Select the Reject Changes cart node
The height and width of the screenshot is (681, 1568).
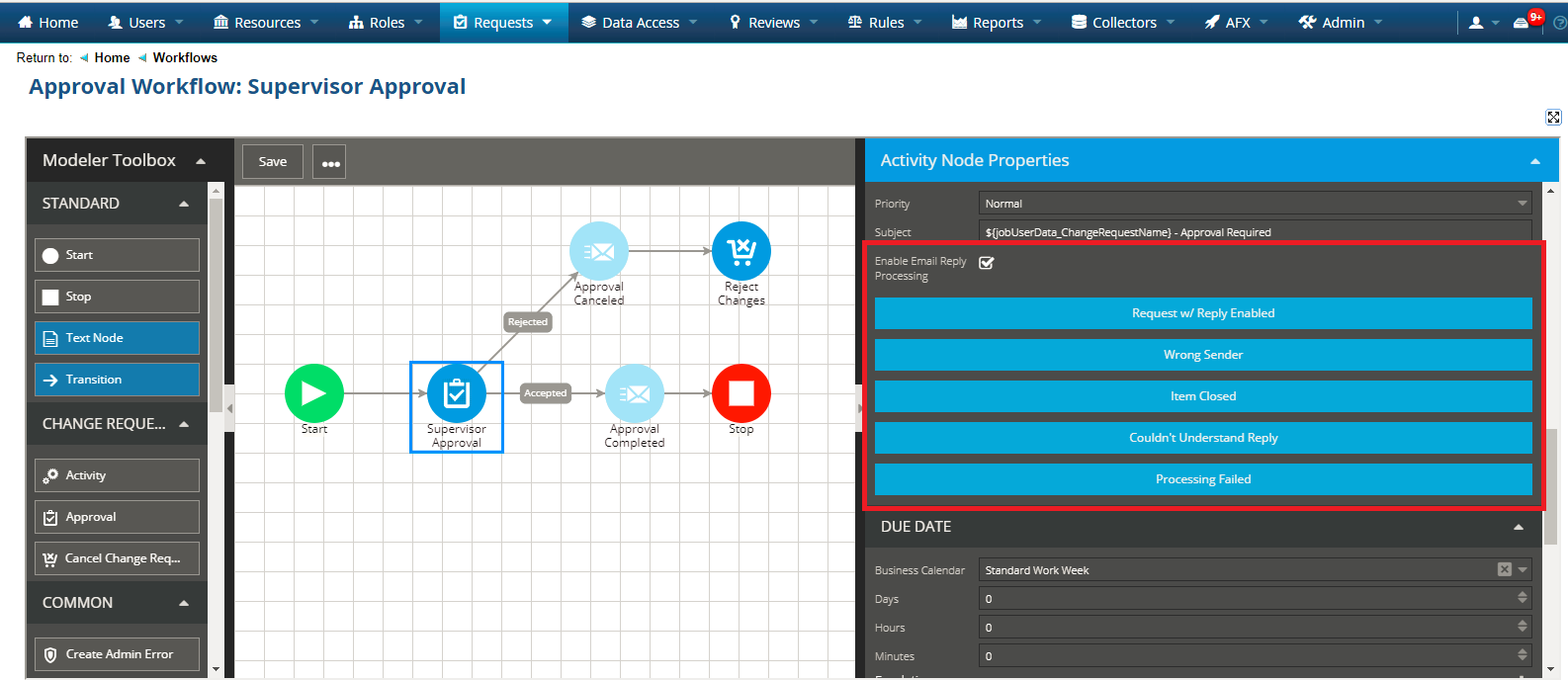(740, 251)
